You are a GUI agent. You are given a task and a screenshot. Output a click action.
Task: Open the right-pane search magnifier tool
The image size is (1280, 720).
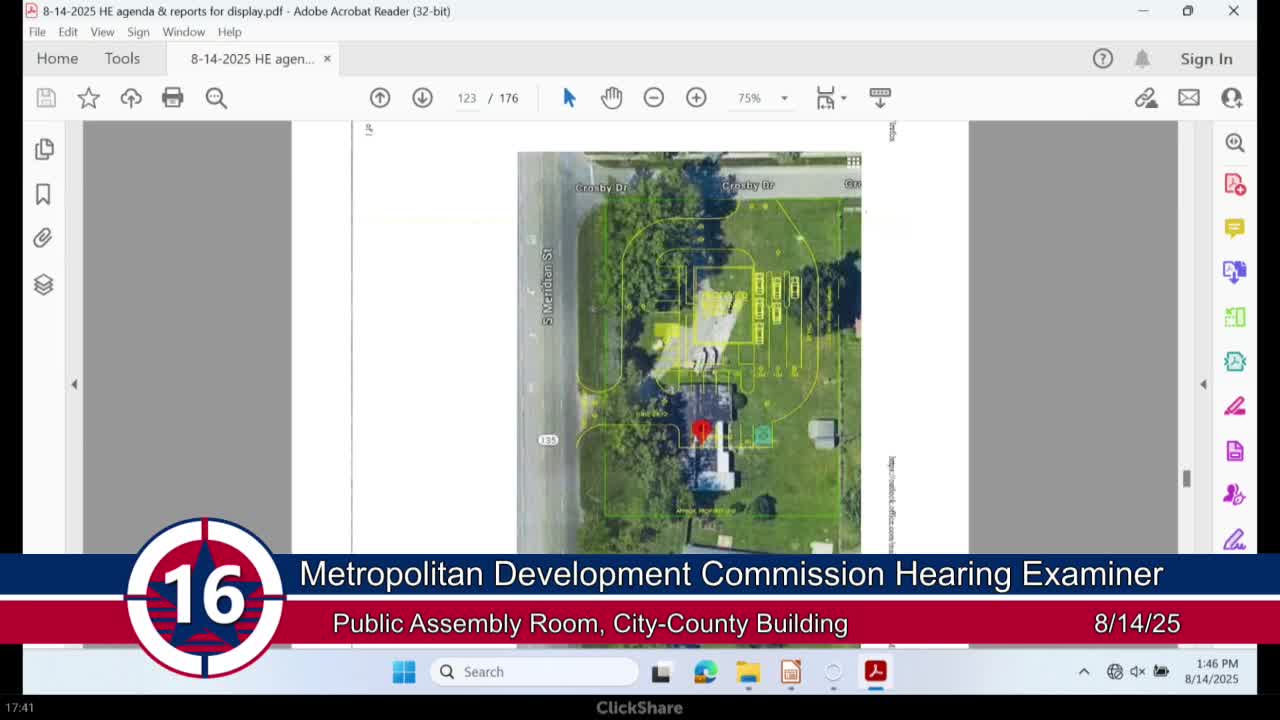[1235, 143]
